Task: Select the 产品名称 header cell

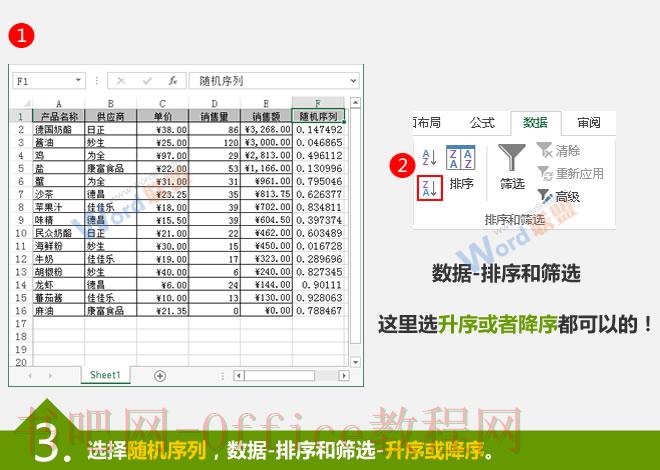Action: pyautogui.click(x=59, y=117)
